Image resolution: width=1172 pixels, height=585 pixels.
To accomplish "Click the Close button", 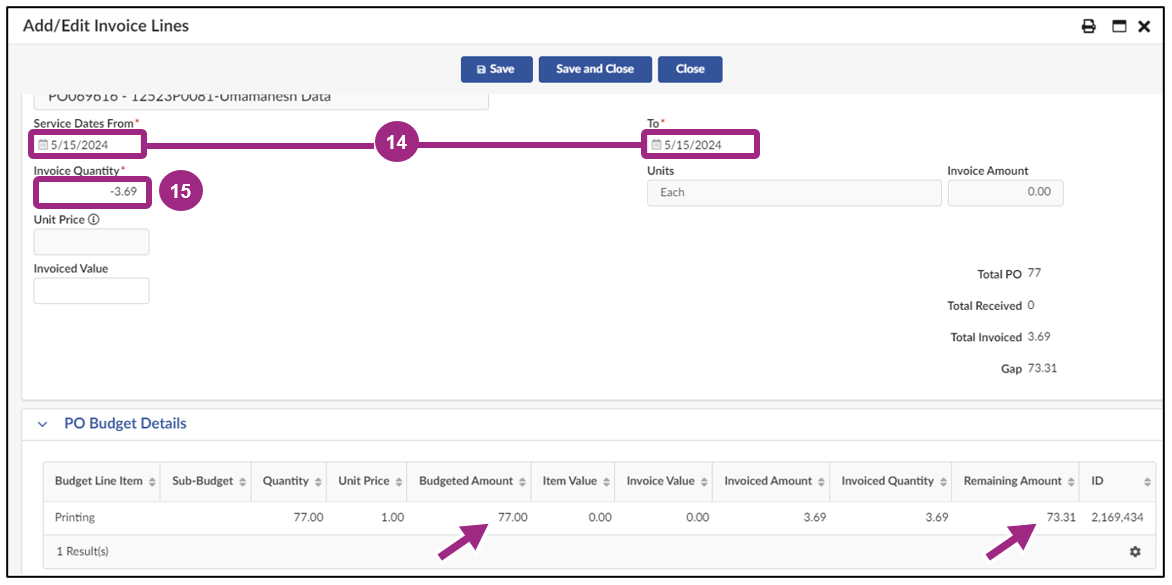I will click(x=690, y=69).
